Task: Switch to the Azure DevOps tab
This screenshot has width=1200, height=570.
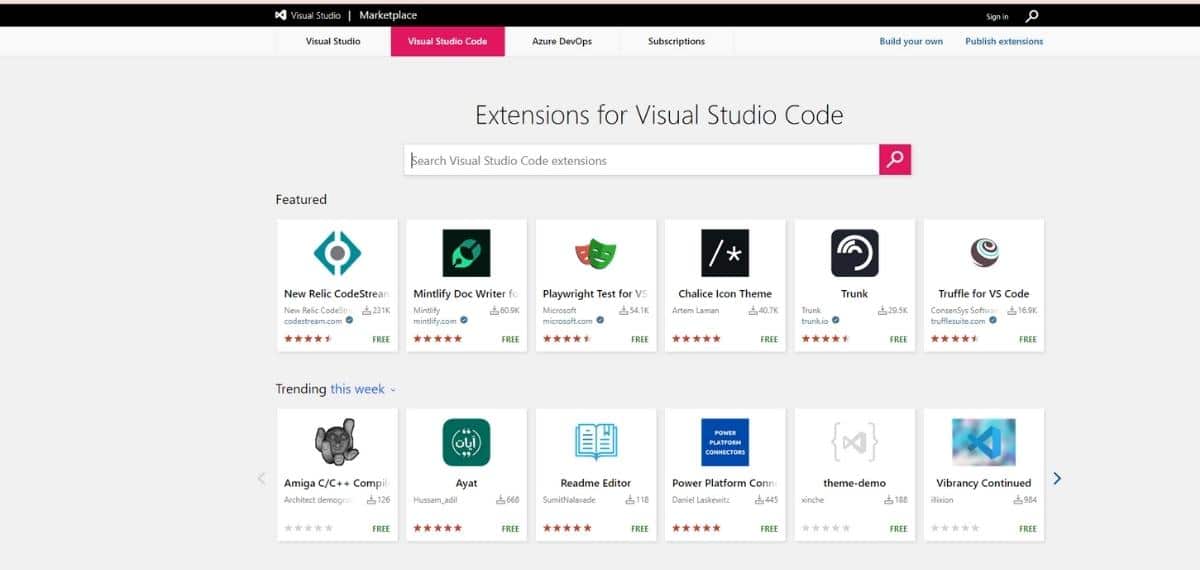Action: (x=562, y=41)
